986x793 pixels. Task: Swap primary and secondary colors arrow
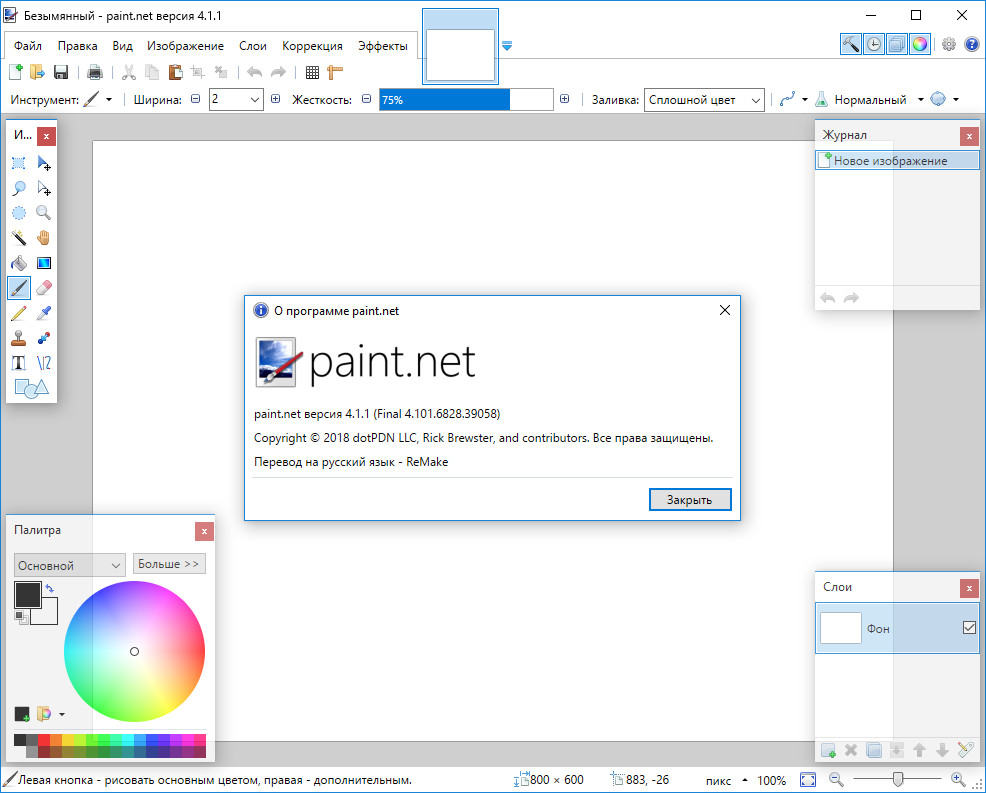click(50, 589)
